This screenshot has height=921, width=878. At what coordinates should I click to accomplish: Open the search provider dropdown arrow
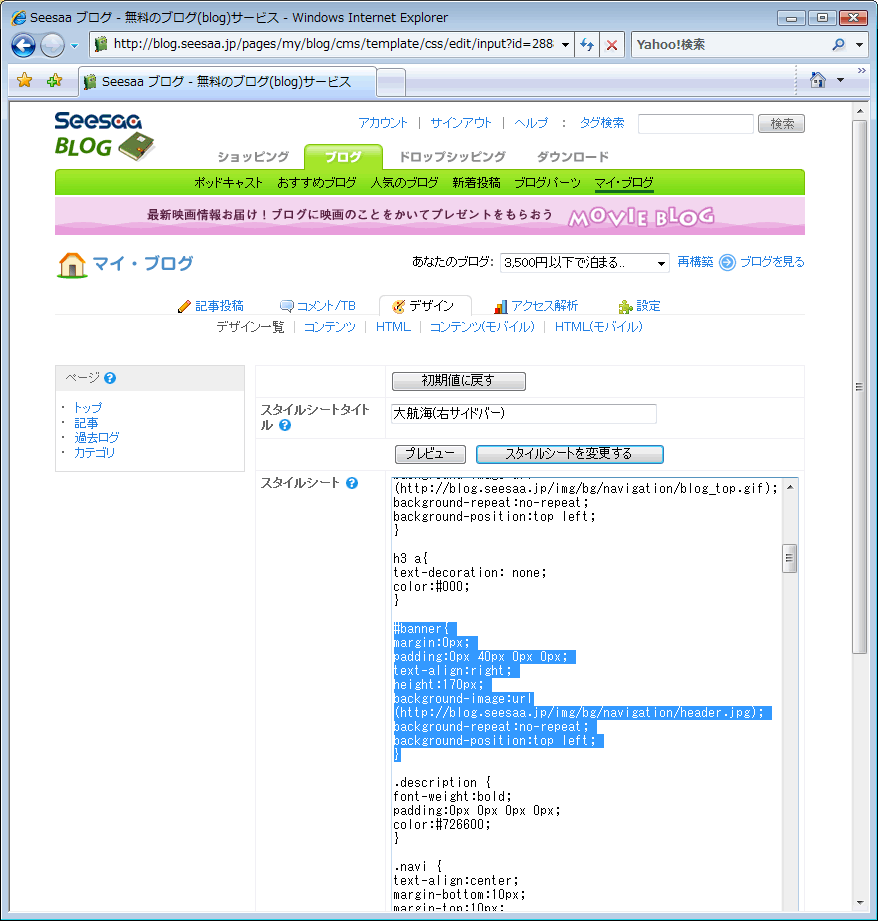860,45
